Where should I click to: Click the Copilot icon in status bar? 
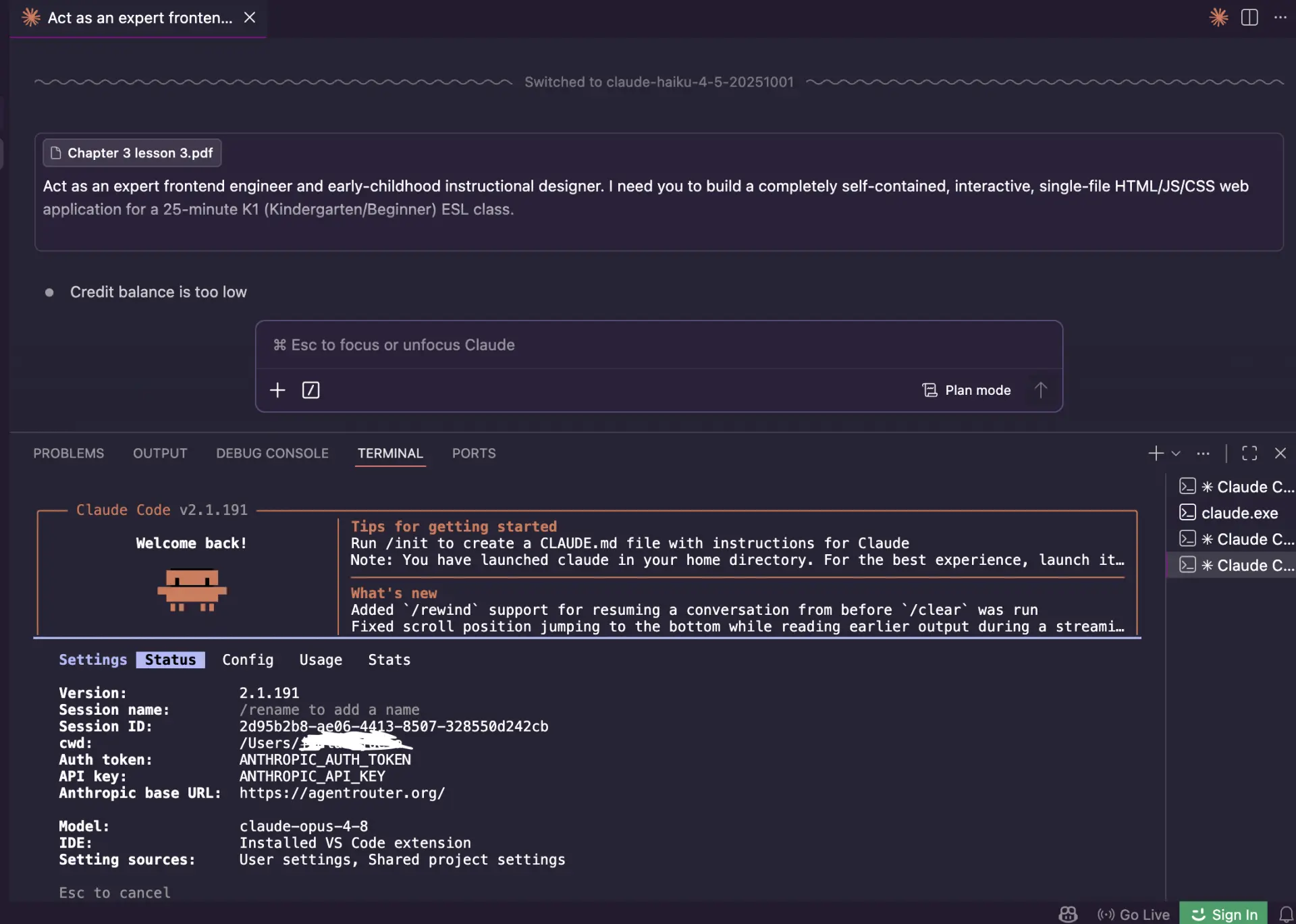(1068, 915)
